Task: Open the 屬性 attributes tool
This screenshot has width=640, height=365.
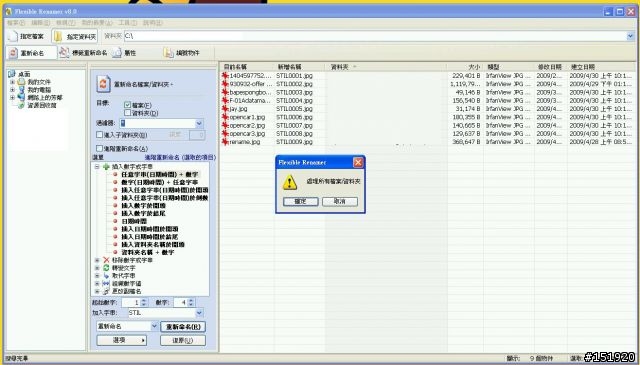Action: [118, 53]
